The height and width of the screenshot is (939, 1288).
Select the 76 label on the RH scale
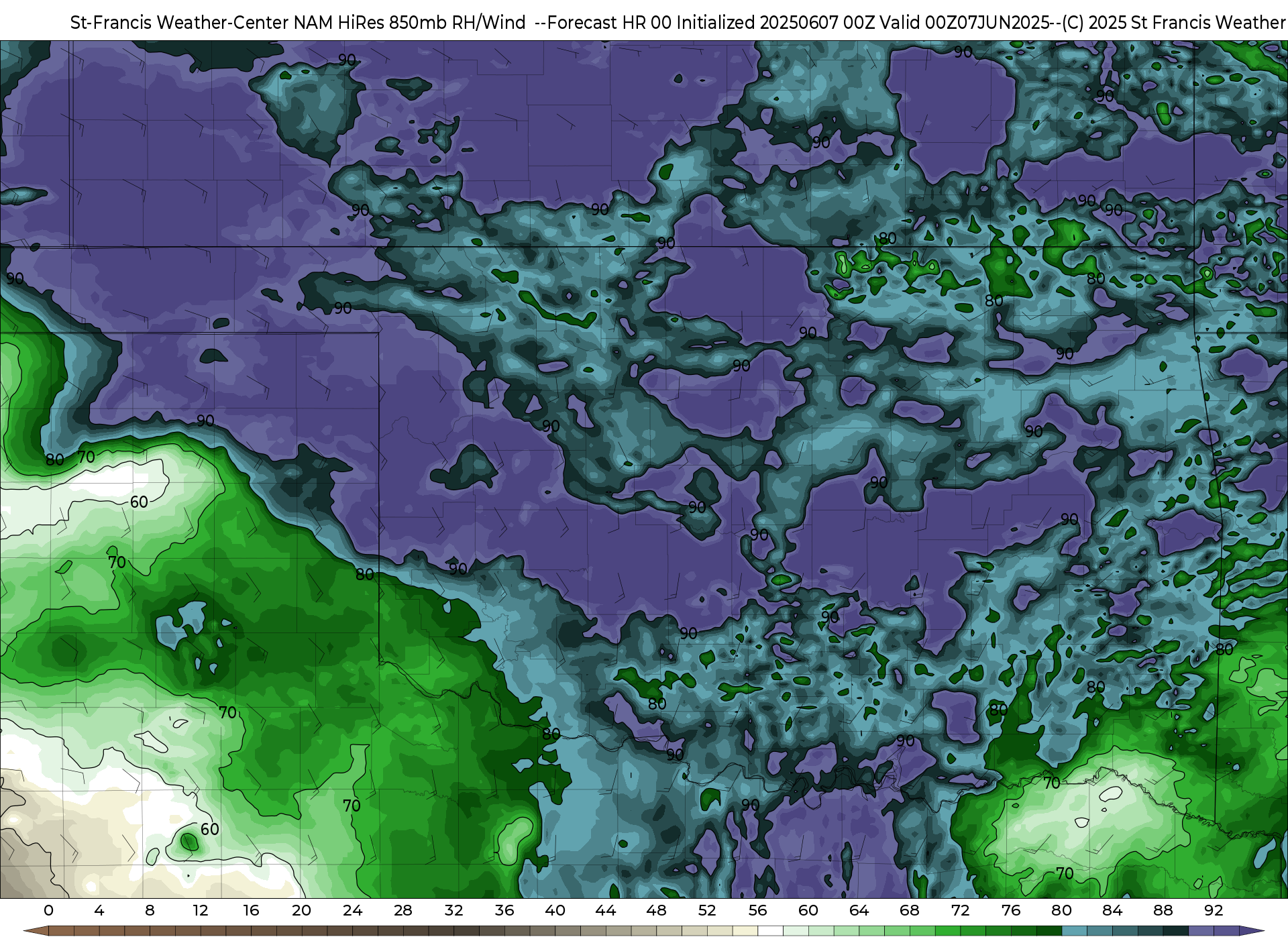pos(1011,910)
